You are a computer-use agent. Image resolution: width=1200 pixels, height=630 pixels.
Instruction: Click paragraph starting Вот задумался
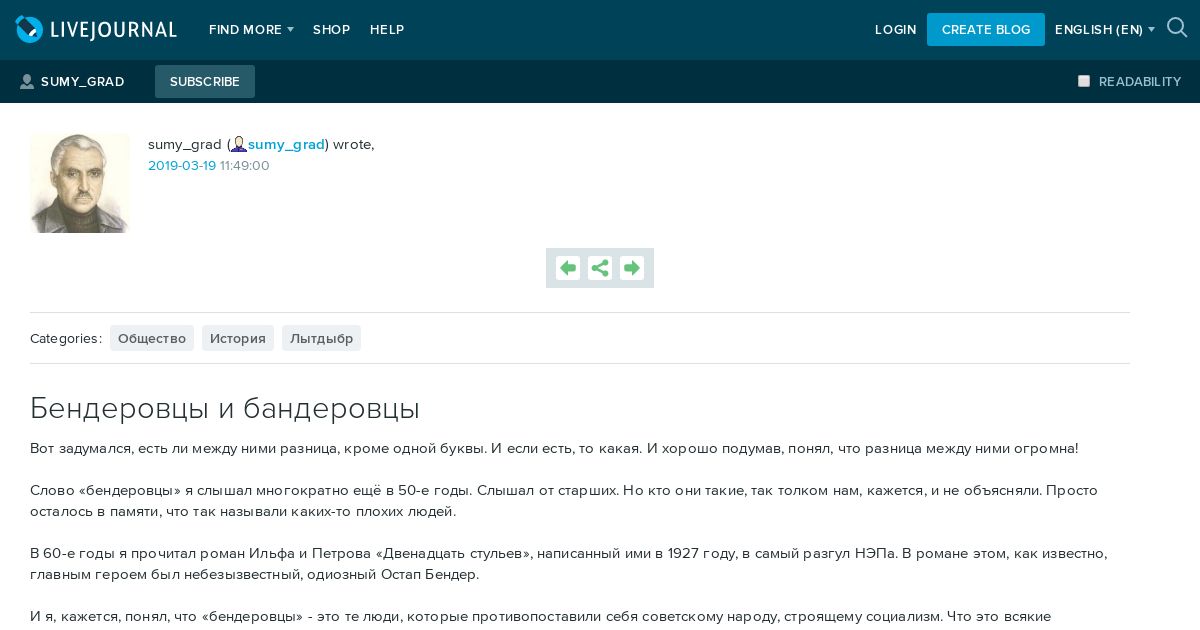pos(554,448)
